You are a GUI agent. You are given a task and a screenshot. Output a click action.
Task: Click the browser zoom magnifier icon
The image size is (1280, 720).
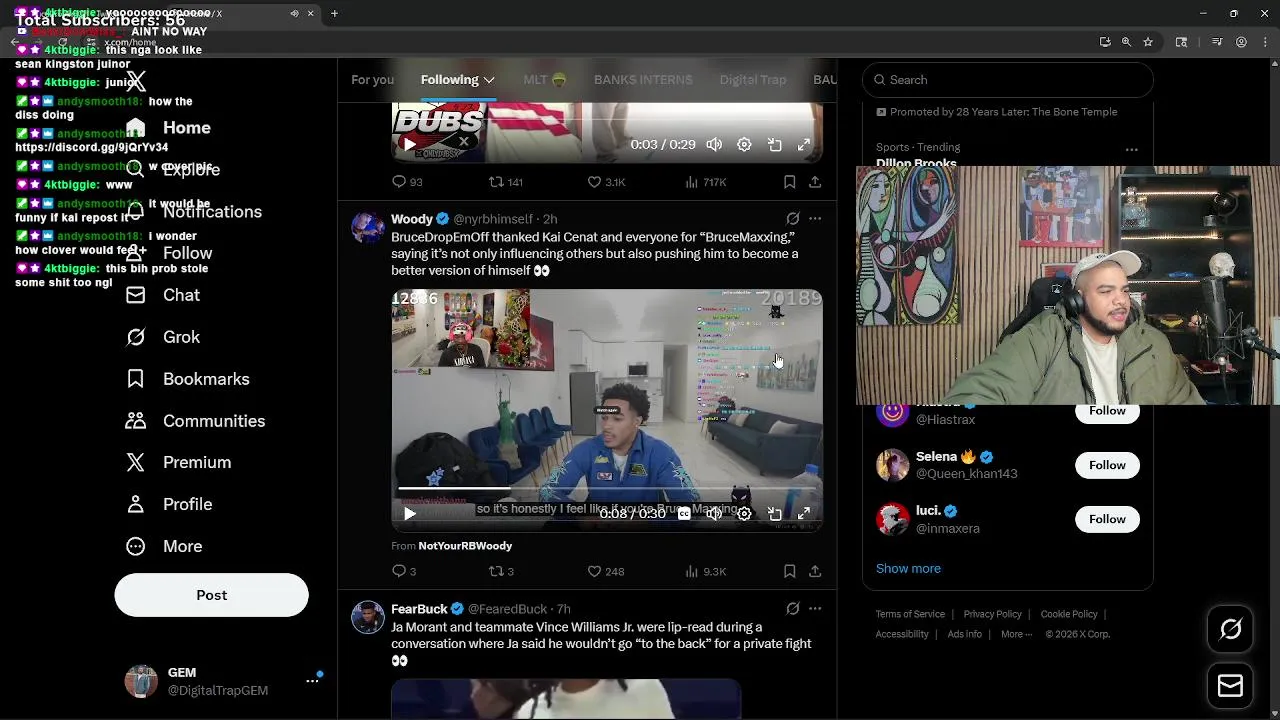tap(1126, 42)
